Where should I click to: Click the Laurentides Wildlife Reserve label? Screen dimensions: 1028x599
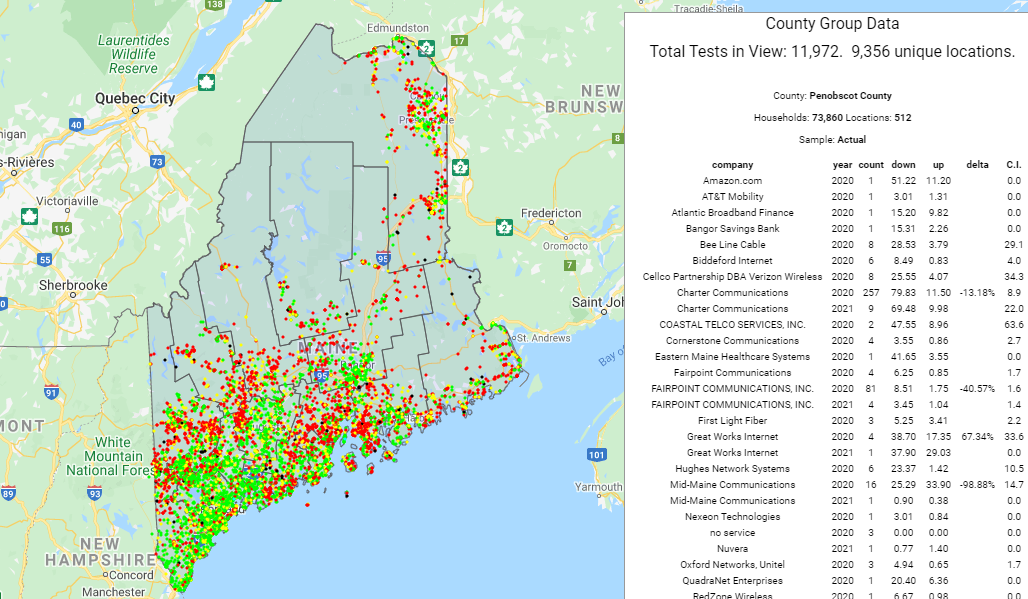(x=133, y=54)
